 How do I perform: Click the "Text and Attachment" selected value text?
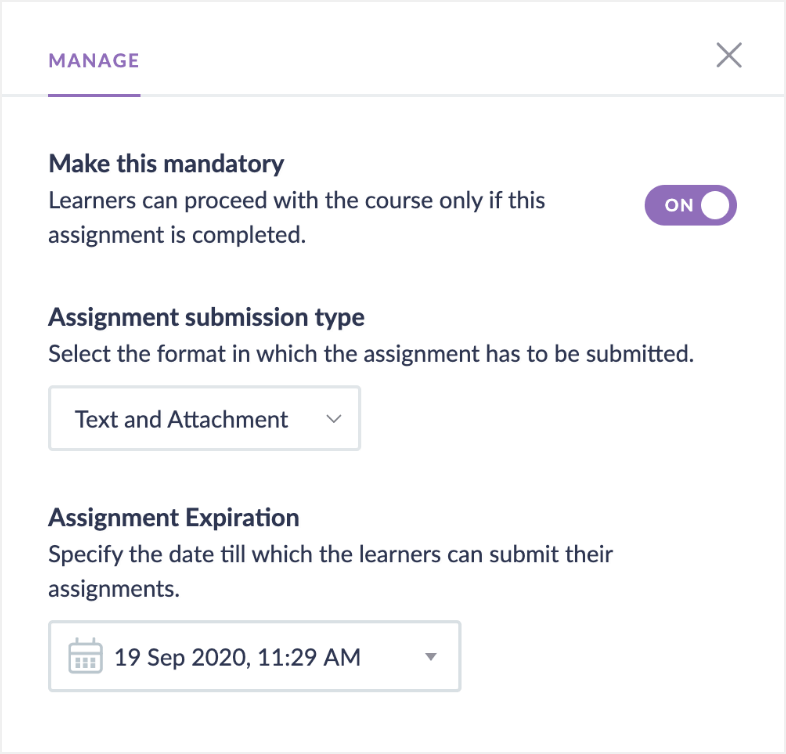tap(181, 419)
